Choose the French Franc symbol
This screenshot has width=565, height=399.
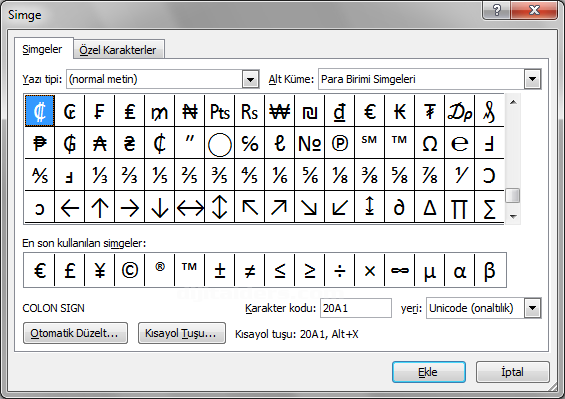coord(99,111)
